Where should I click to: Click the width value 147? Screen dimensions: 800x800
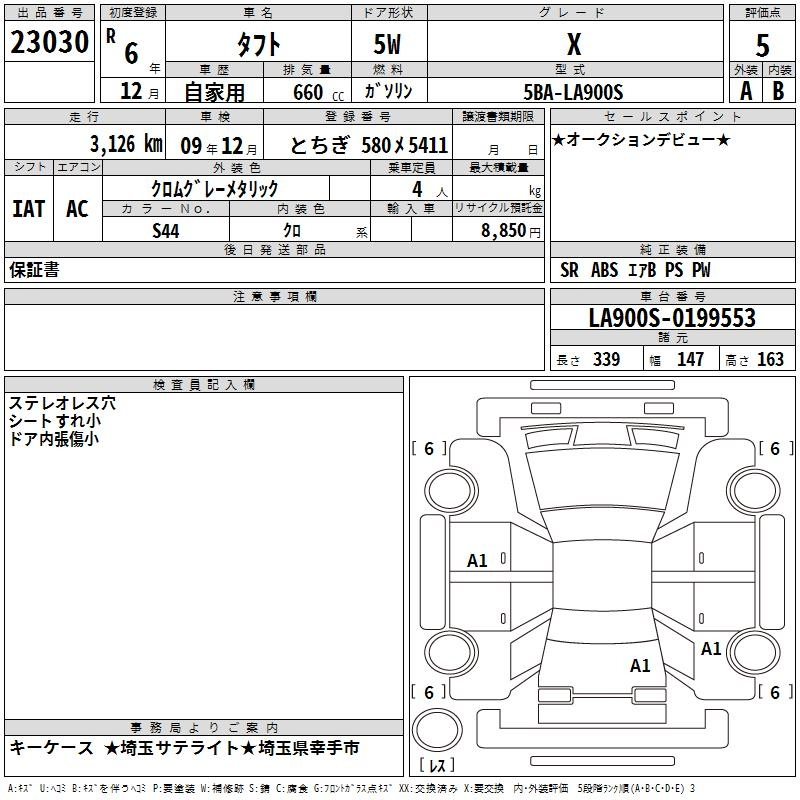tap(690, 359)
